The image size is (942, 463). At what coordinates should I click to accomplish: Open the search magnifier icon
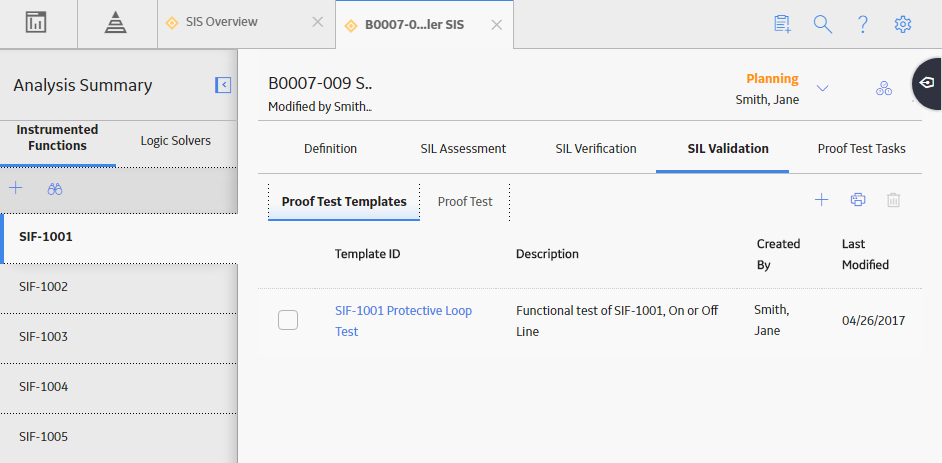[822, 24]
